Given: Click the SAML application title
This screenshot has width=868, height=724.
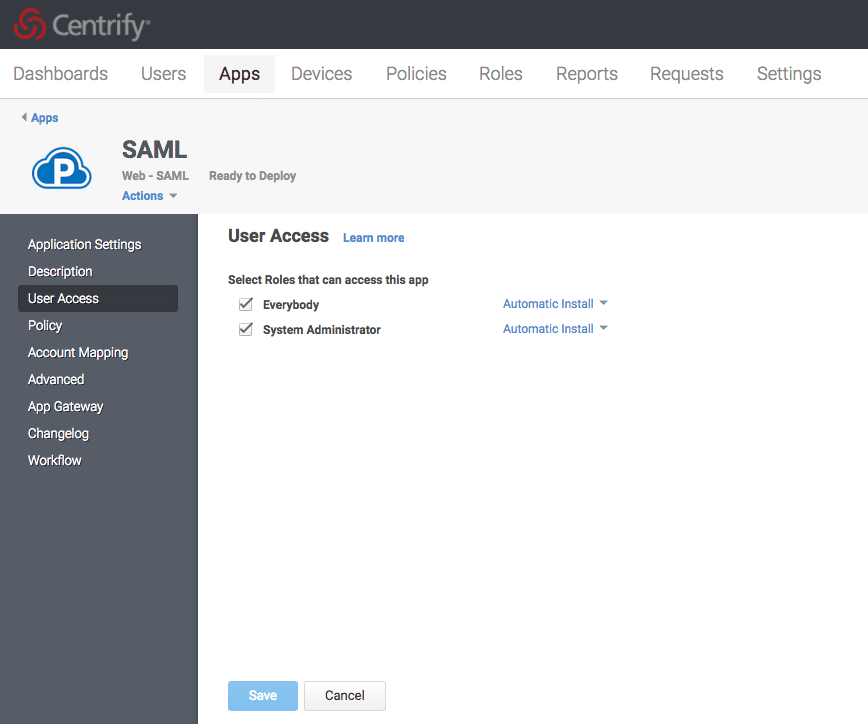Looking at the screenshot, I should tap(154, 149).
